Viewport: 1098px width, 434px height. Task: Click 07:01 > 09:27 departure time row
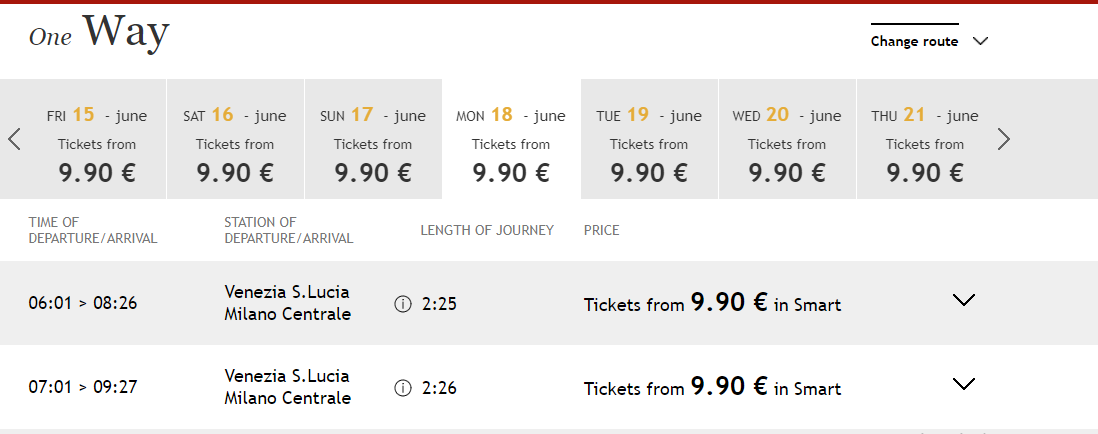tap(82, 387)
